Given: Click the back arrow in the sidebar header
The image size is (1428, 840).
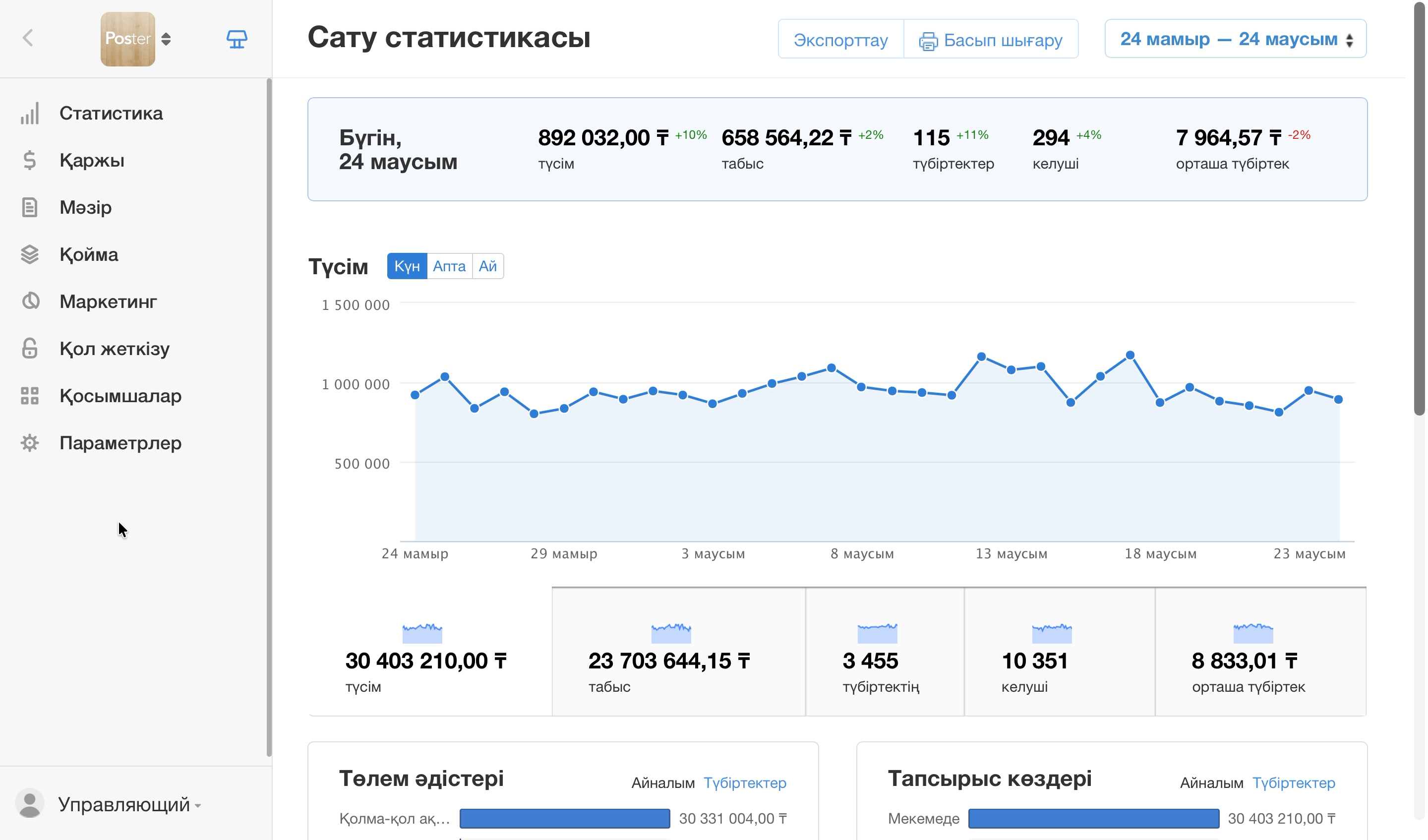Looking at the screenshot, I should coord(28,39).
